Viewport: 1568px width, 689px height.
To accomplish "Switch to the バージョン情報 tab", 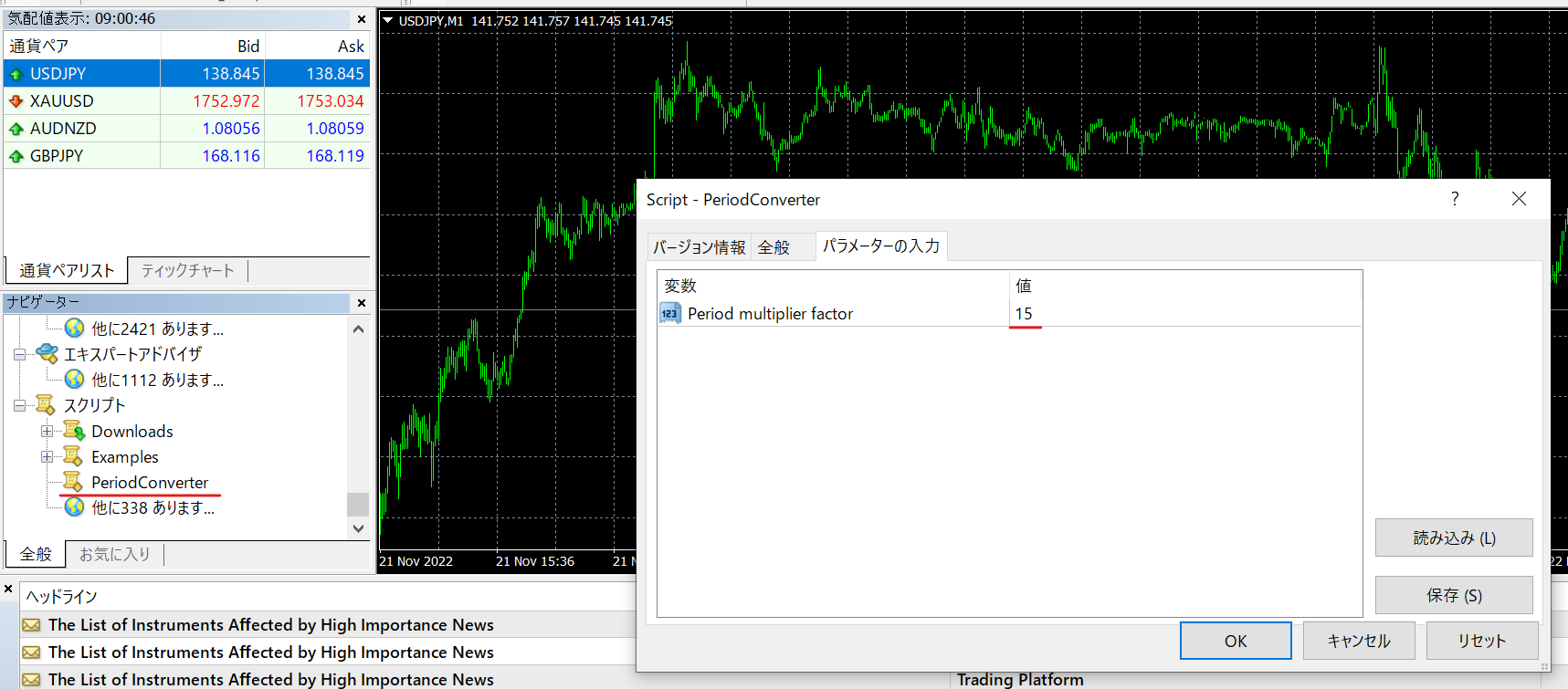I will pos(699,247).
